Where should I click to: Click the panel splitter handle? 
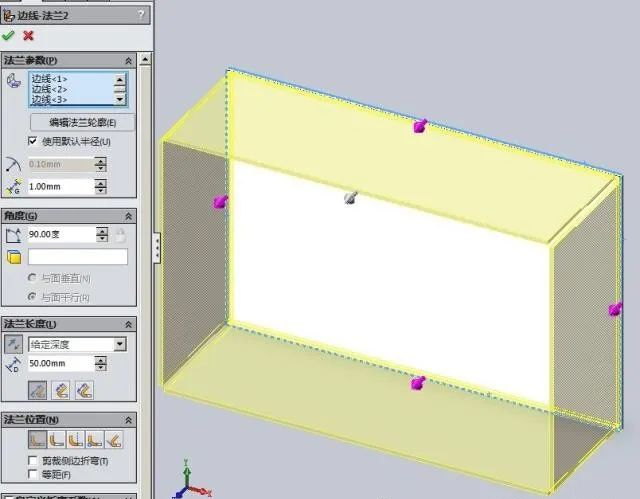click(157, 248)
